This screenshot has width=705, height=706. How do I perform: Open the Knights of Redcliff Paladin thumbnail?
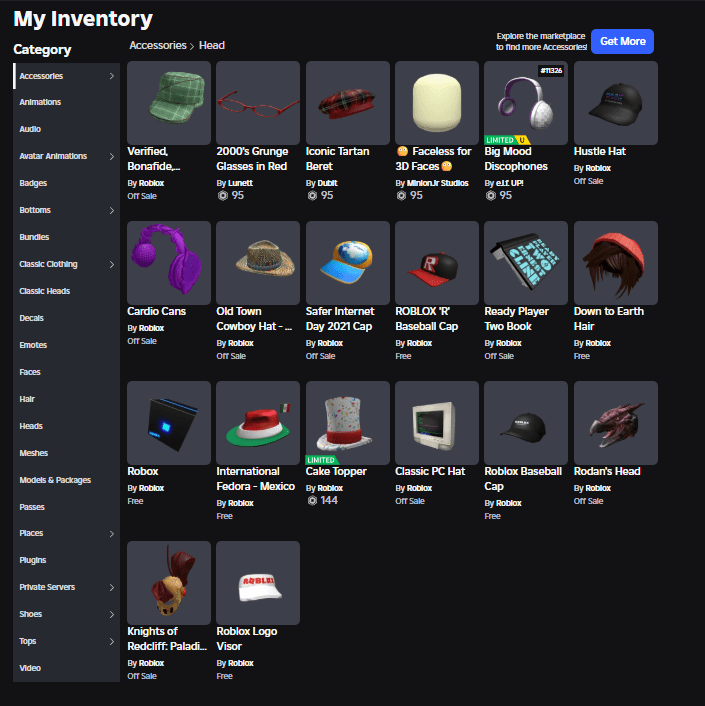click(169, 583)
